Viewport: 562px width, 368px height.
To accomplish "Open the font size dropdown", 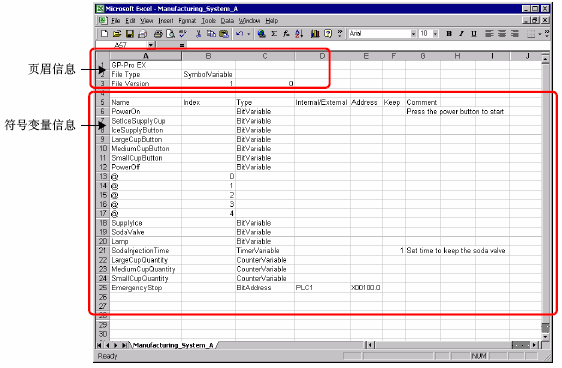I will tap(435, 34).
